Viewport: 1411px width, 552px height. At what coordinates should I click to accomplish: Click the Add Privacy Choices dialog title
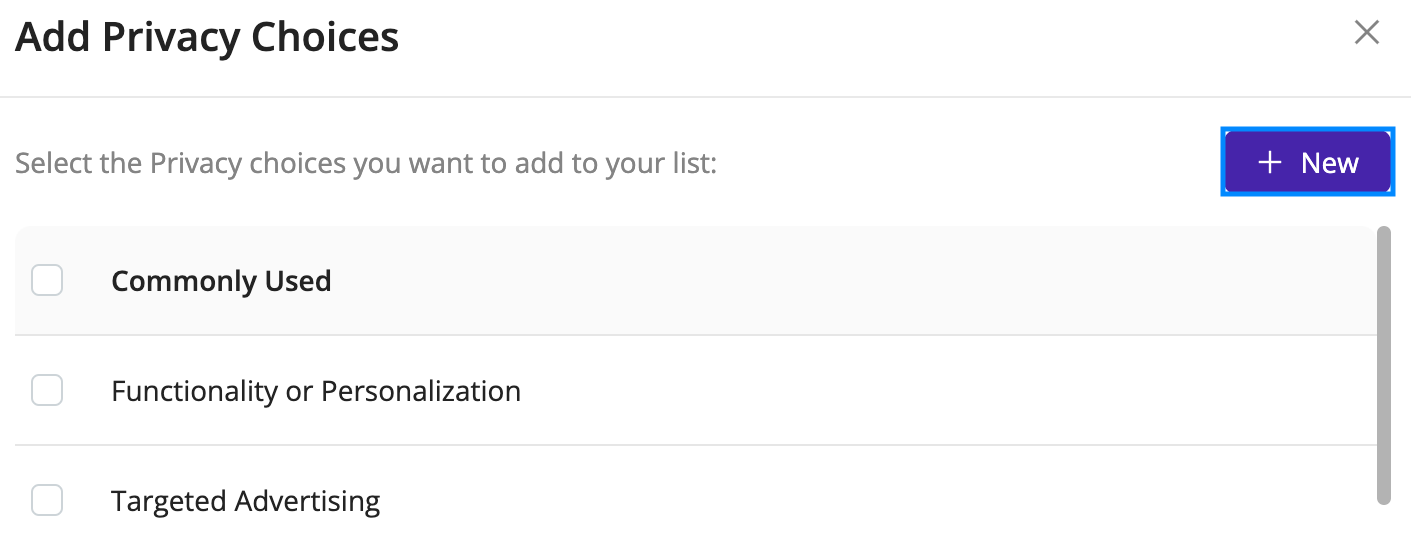tap(207, 37)
